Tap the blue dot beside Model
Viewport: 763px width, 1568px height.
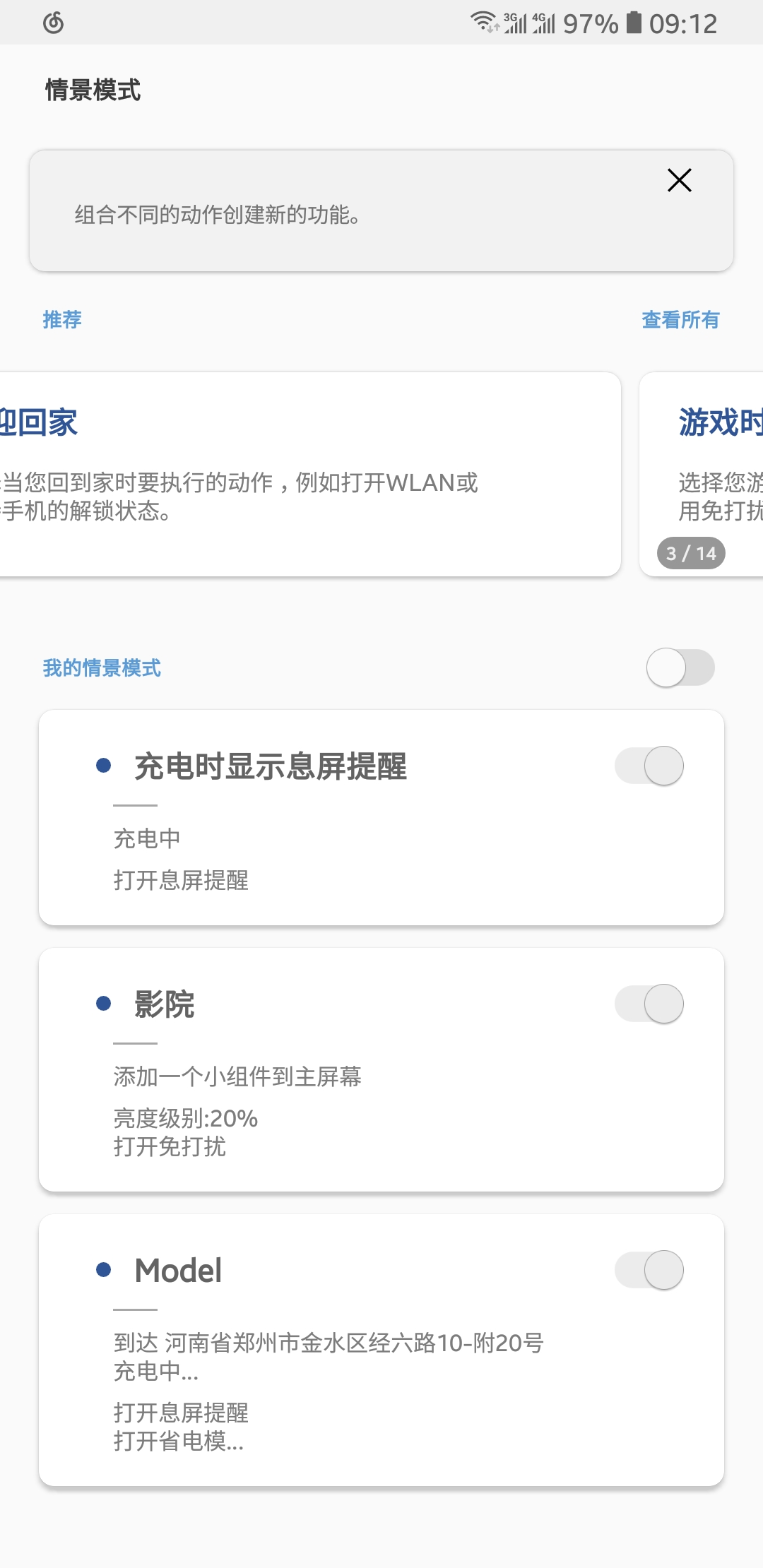(104, 1270)
